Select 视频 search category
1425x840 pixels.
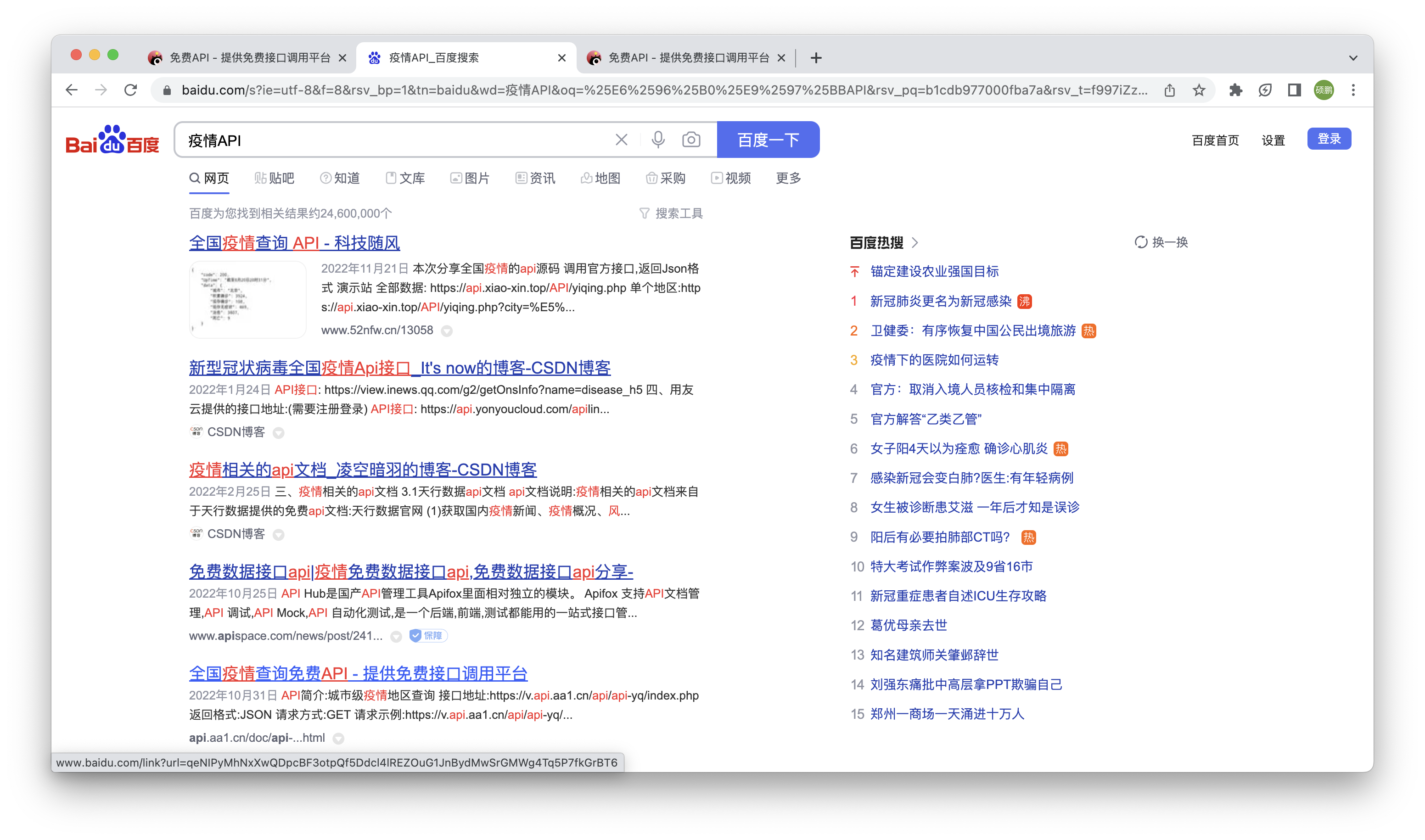pyautogui.click(x=731, y=178)
